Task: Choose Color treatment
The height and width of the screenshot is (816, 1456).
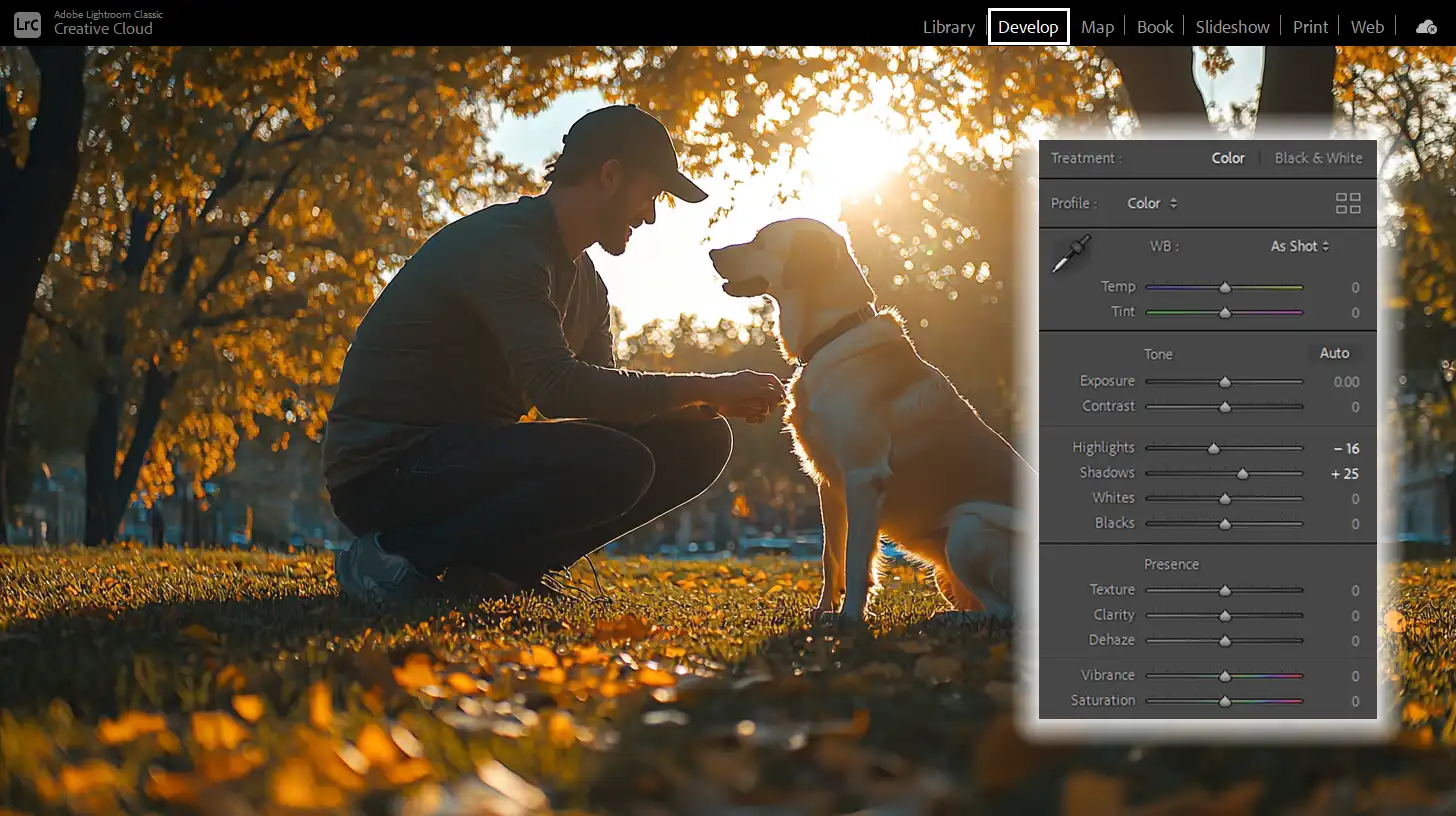Action: [x=1228, y=158]
